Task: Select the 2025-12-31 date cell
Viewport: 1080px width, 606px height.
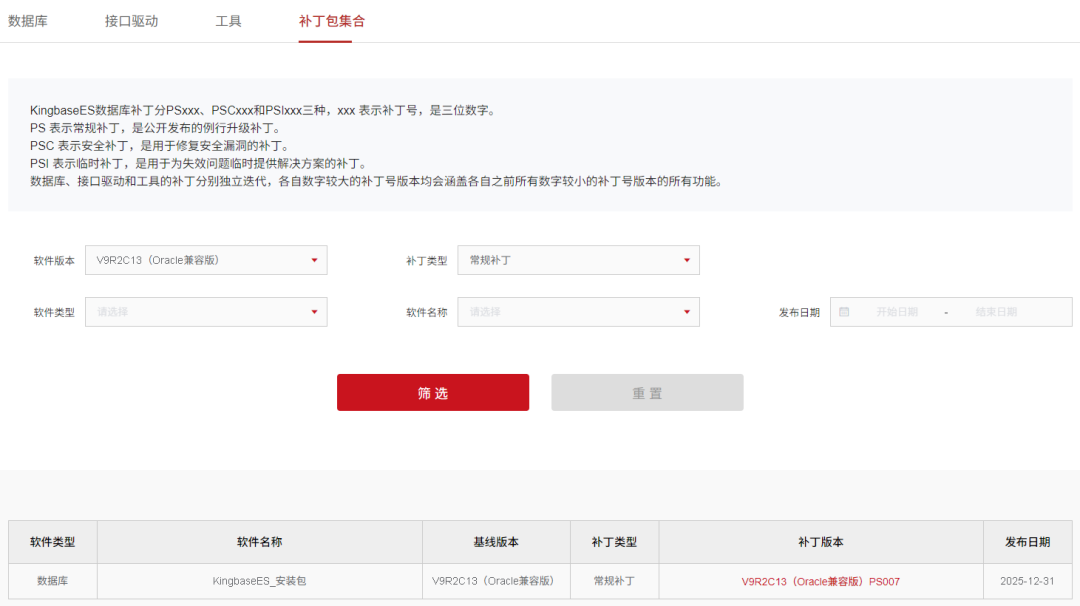Action: click(1028, 581)
